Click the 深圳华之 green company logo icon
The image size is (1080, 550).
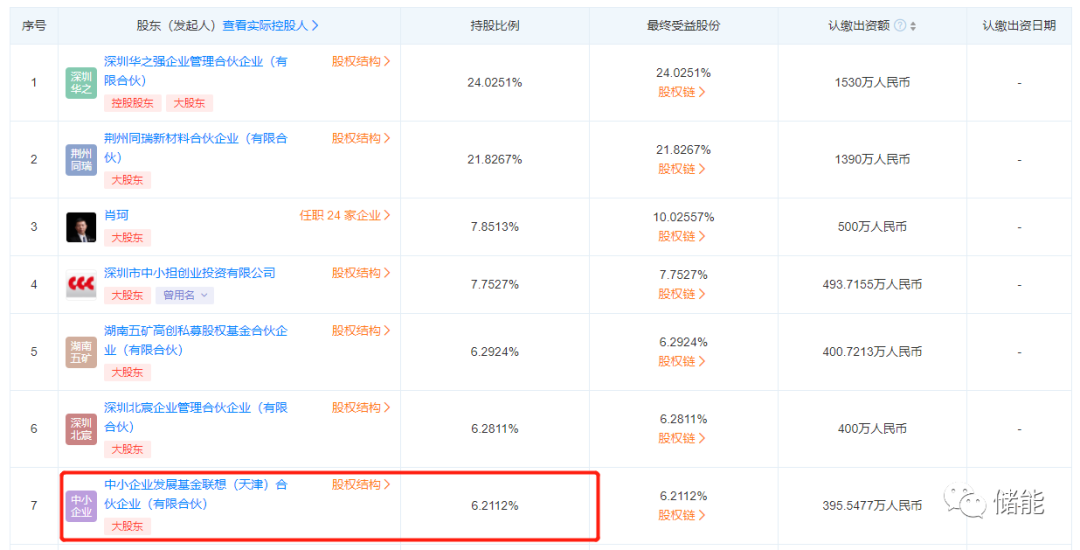pyautogui.click(x=81, y=83)
